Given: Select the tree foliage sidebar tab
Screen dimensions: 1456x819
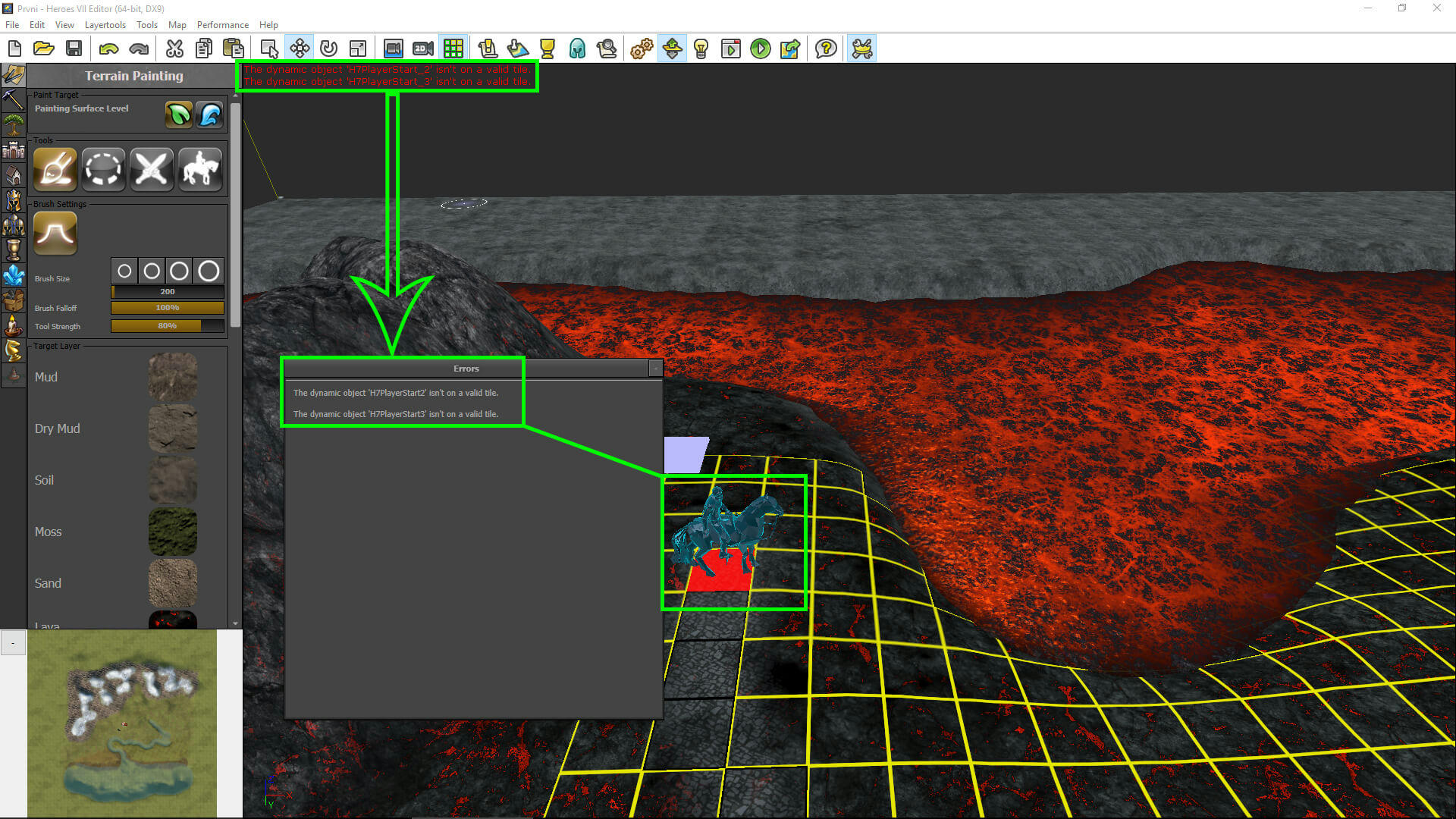Looking at the screenshot, I should tap(13, 124).
